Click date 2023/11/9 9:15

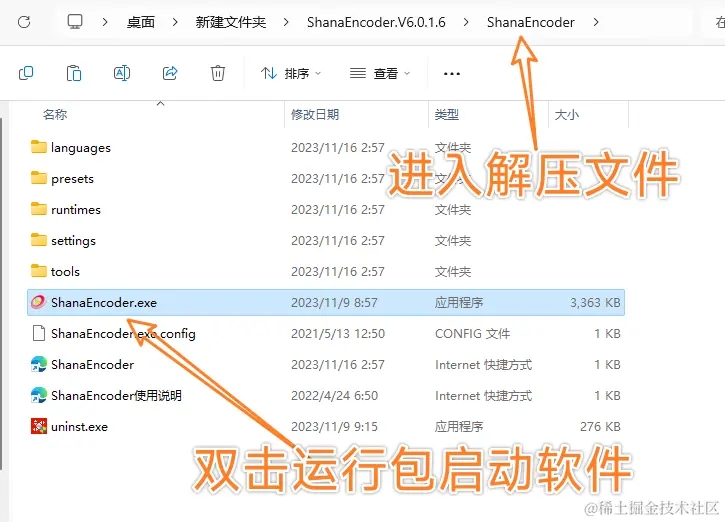334,426
